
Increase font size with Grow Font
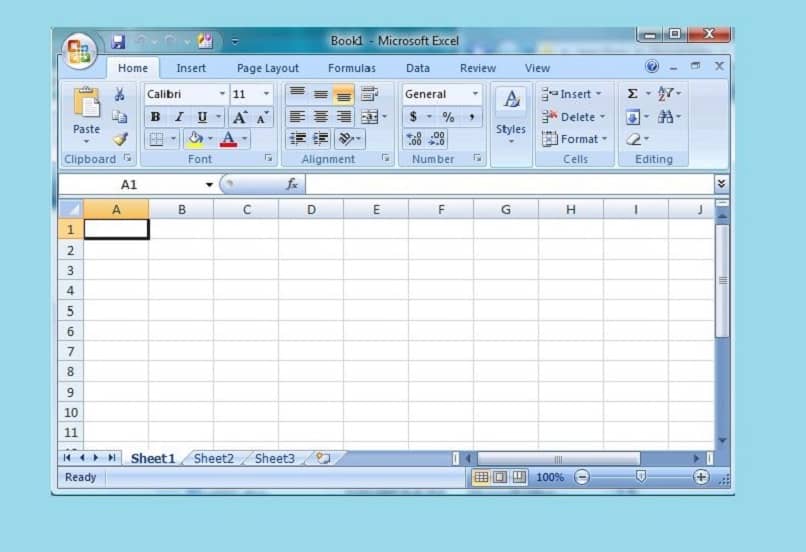[240, 117]
